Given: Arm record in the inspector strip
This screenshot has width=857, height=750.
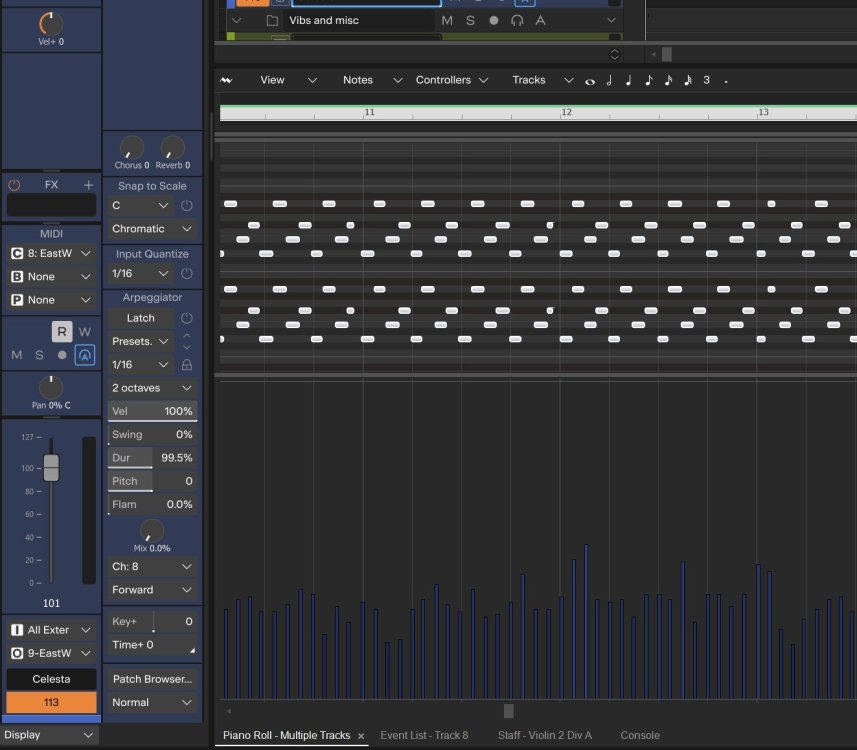Looking at the screenshot, I should 62,355.
